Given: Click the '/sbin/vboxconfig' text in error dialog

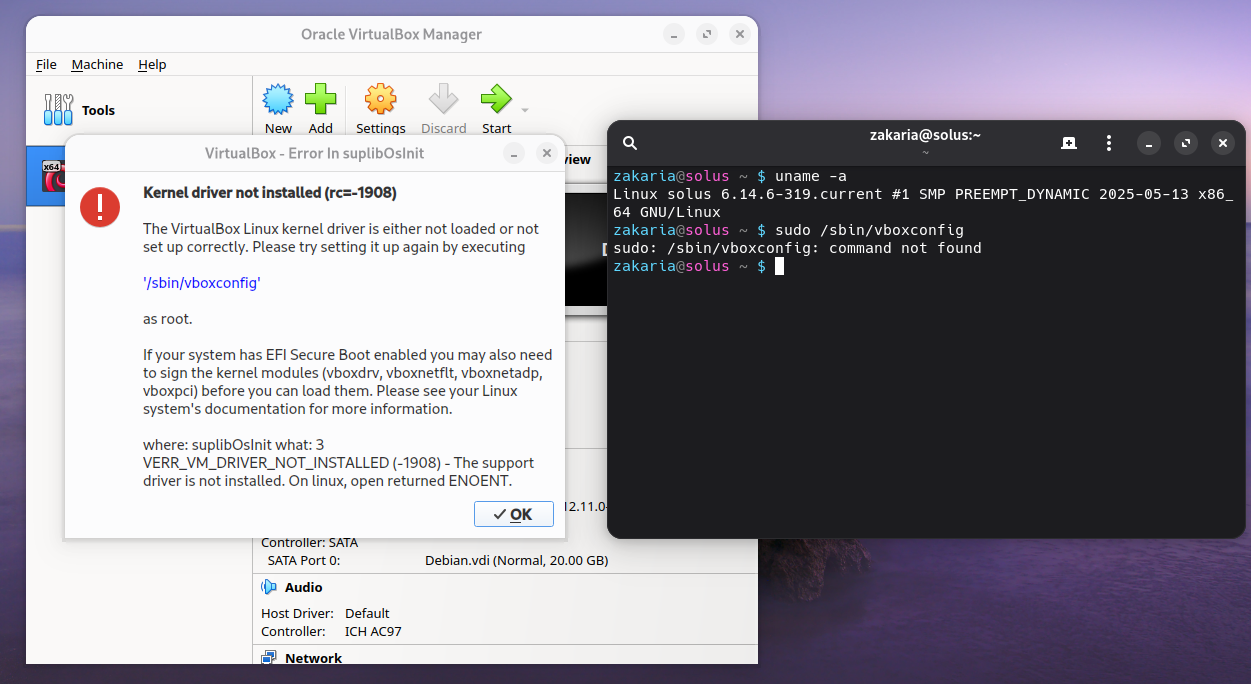Looking at the screenshot, I should [x=202, y=283].
